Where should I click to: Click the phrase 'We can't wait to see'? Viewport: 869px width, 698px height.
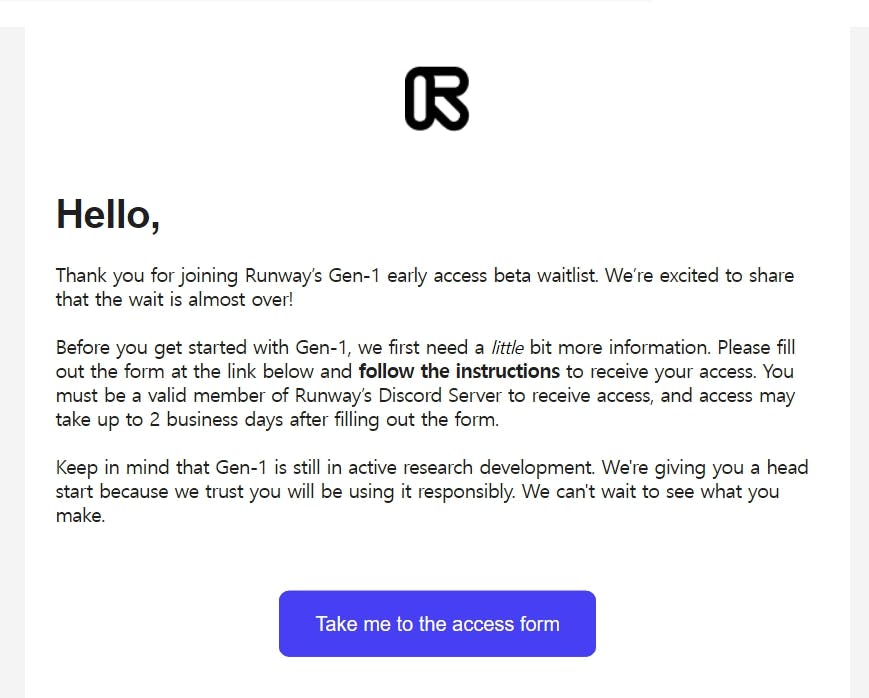tap(608, 492)
